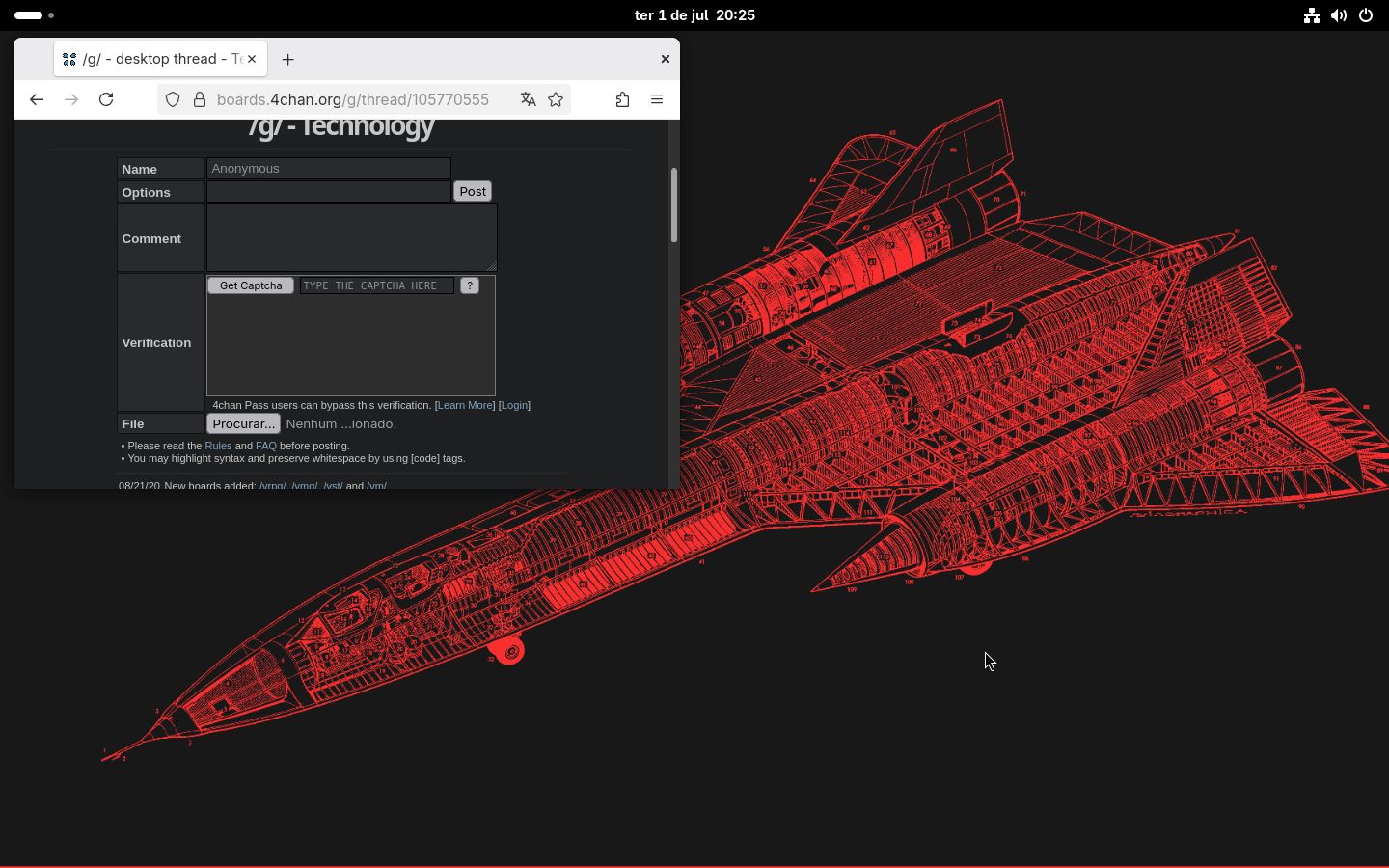Focus the captcha text input
The height and width of the screenshot is (868, 1389).
point(376,285)
